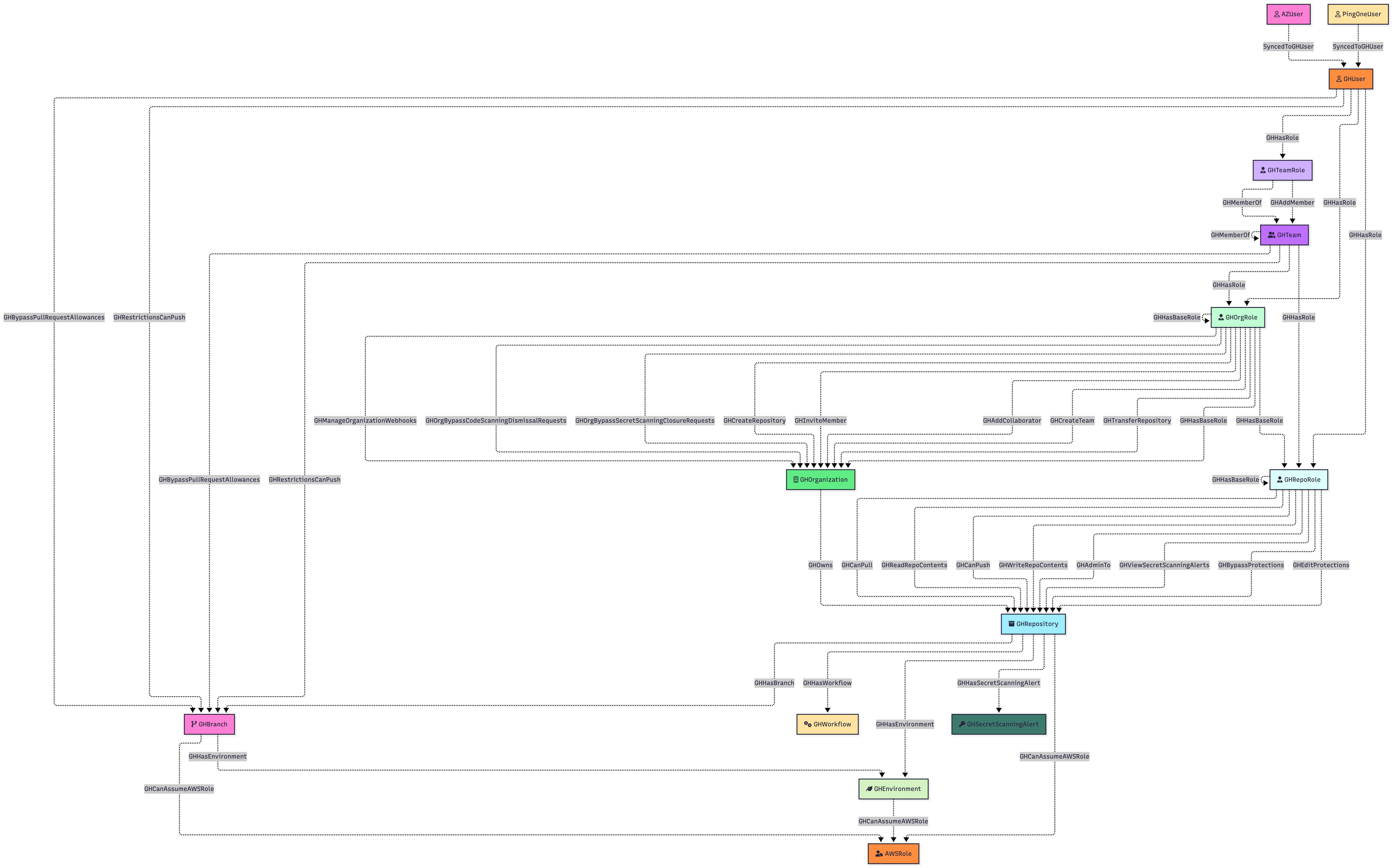Click SyncedToGHUser label under PingOneUser
Screen dimensions: 1392x868
[1358, 46]
